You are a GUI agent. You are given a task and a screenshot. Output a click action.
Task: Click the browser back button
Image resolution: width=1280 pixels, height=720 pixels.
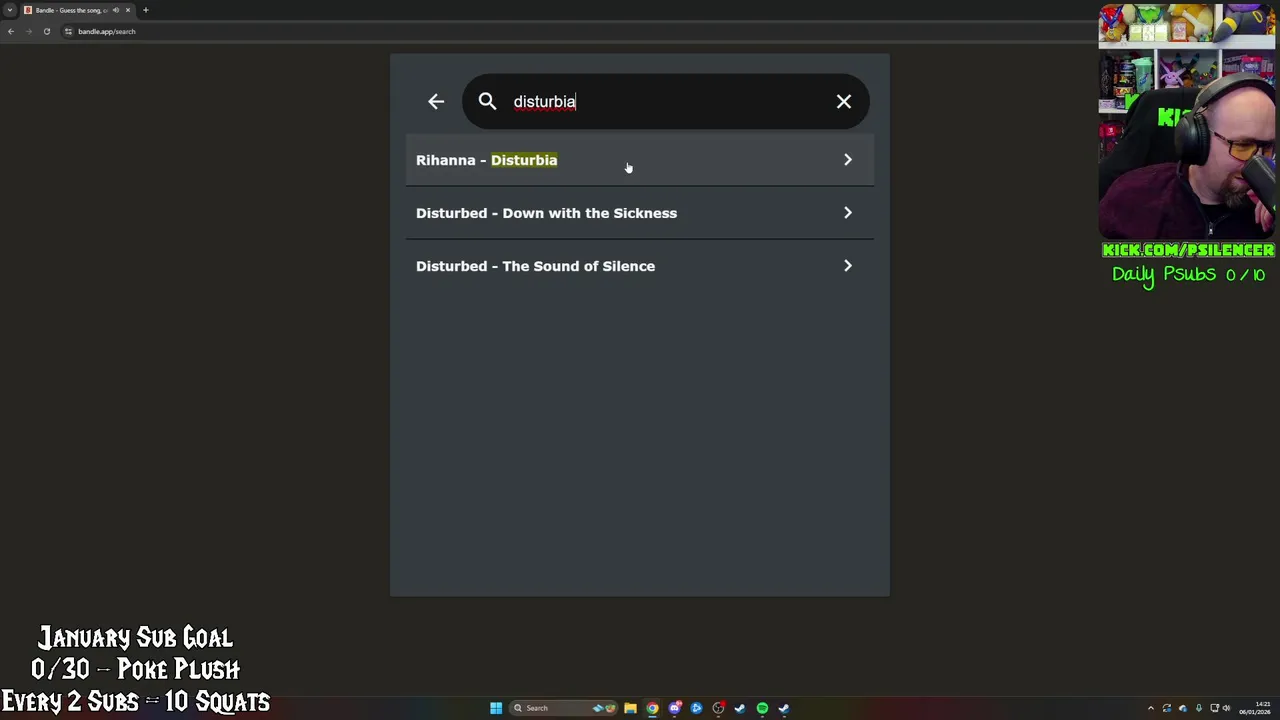11,31
